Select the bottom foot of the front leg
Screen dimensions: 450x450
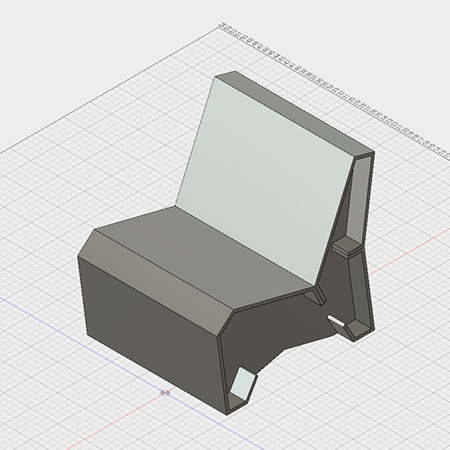[x=237, y=404]
